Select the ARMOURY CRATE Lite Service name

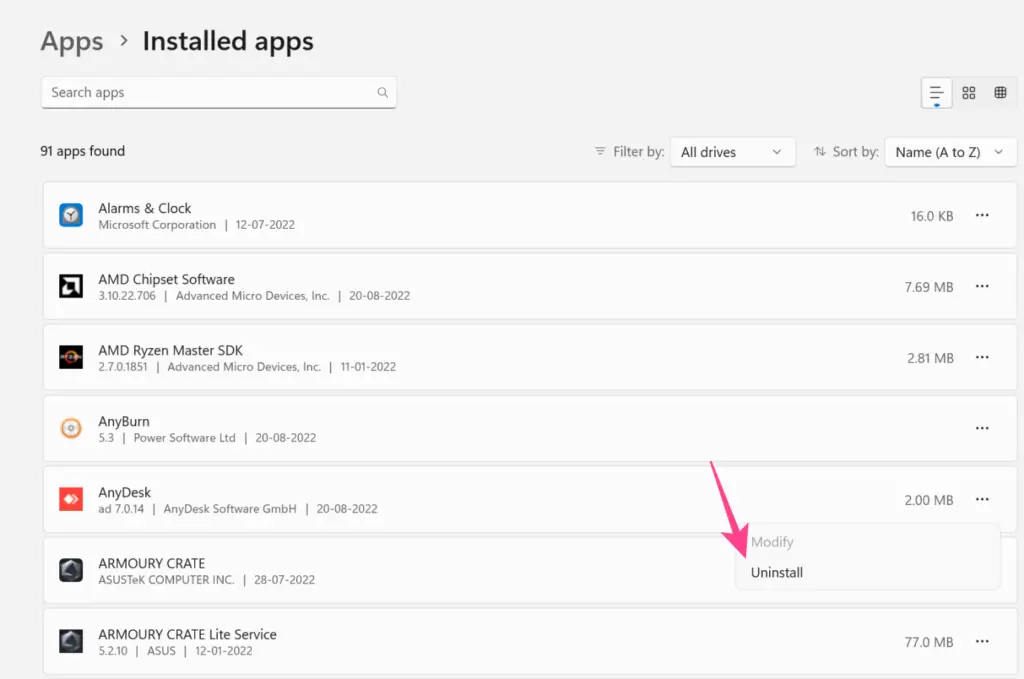coord(187,635)
